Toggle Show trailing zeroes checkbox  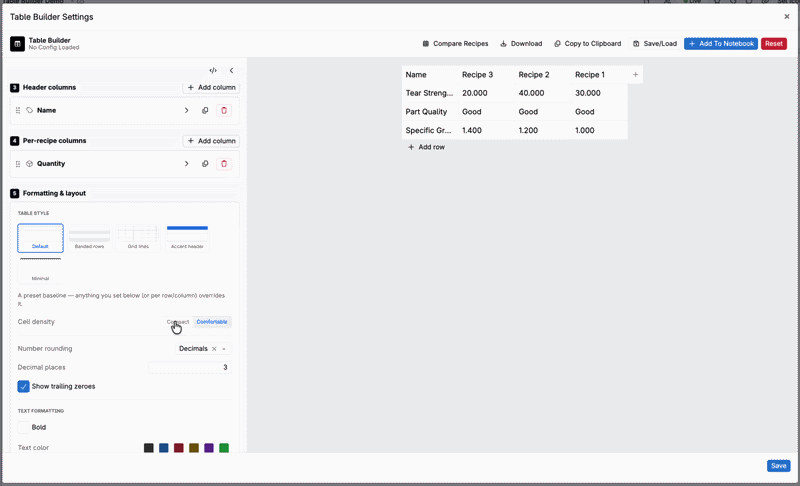(x=23, y=386)
